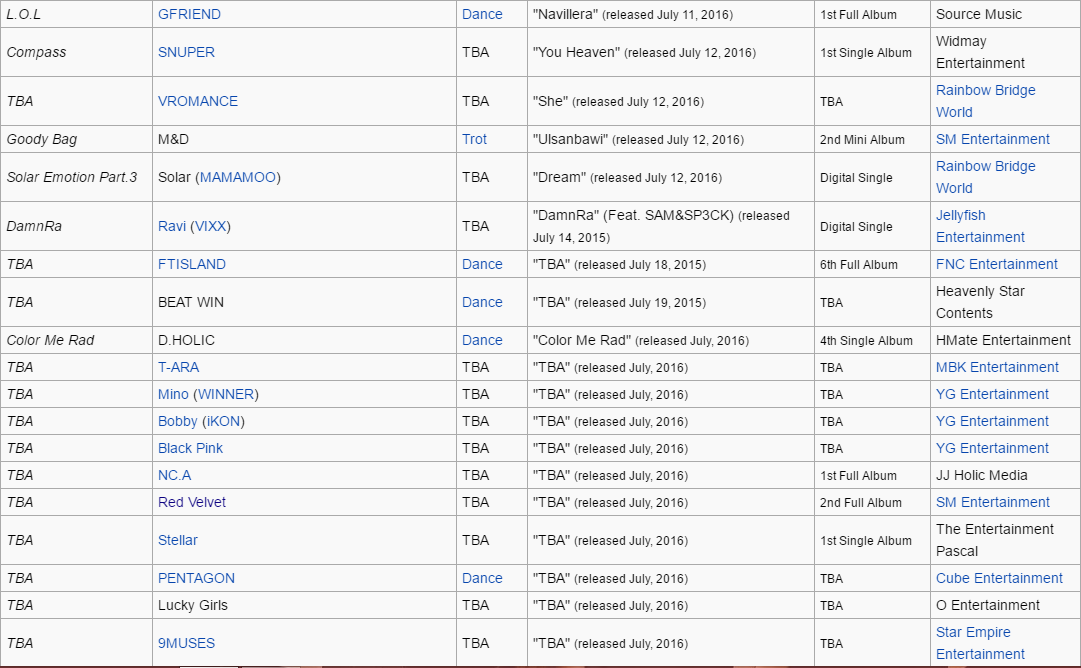The height and width of the screenshot is (668, 1081).
Task: Select the 2nd Mini Album text
Action: [x=862, y=139]
